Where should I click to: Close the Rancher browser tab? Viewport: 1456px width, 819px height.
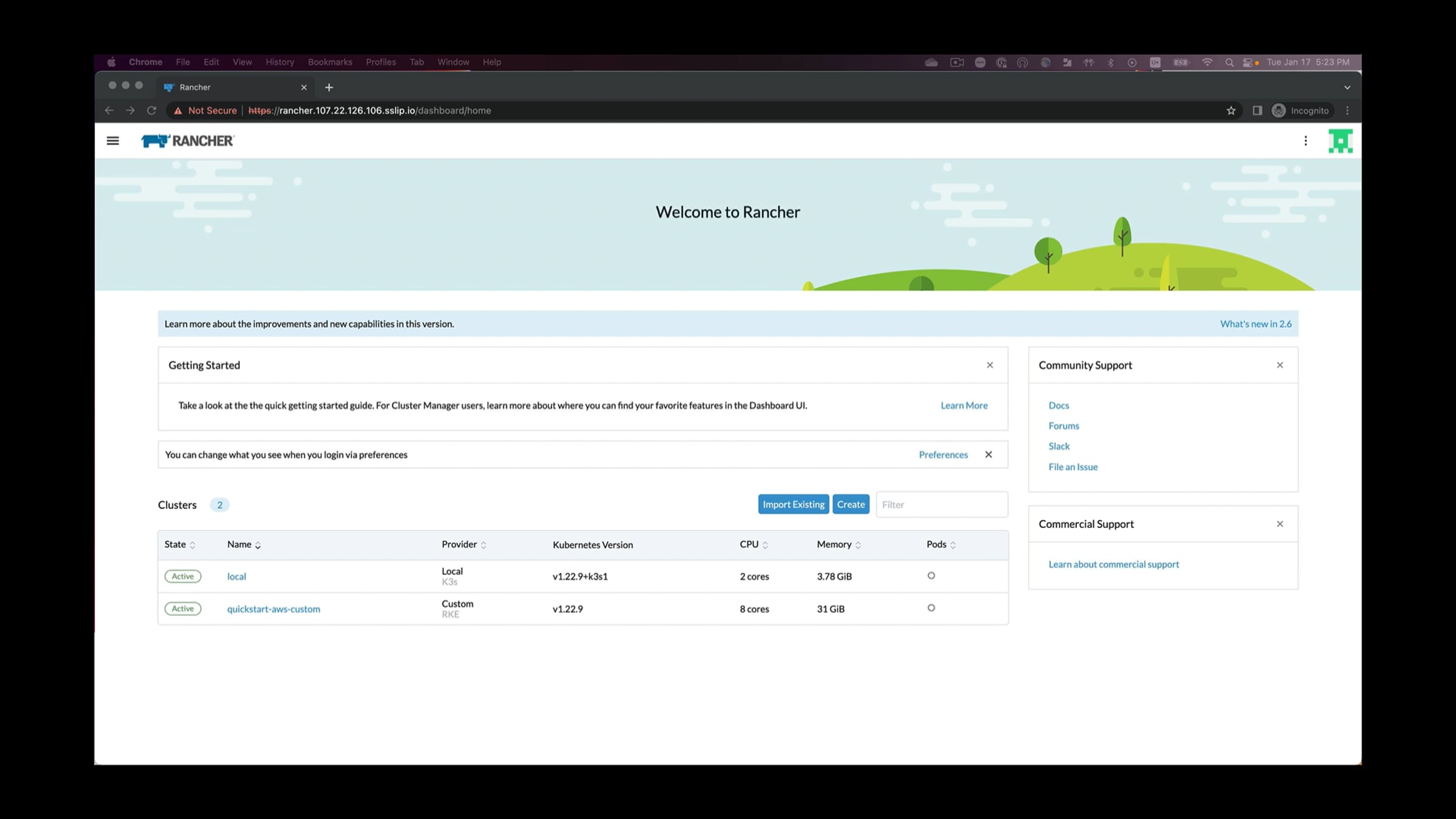(304, 87)
